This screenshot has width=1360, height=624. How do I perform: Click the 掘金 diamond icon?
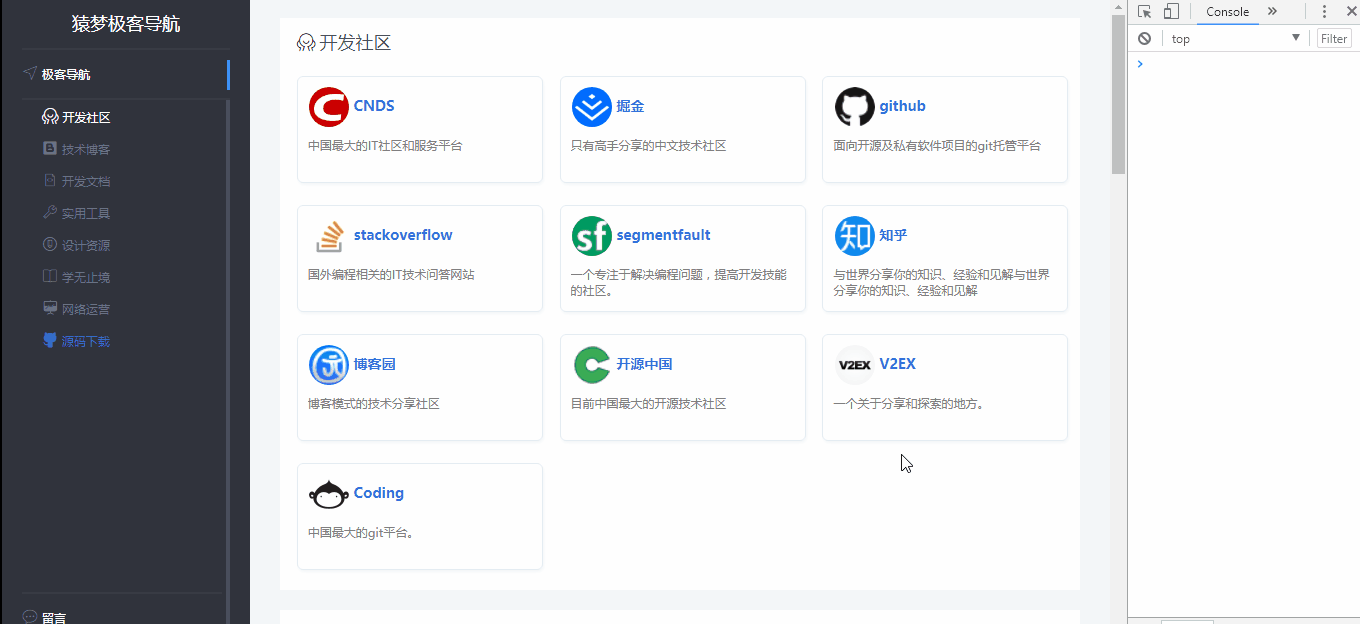coord(592,106)
